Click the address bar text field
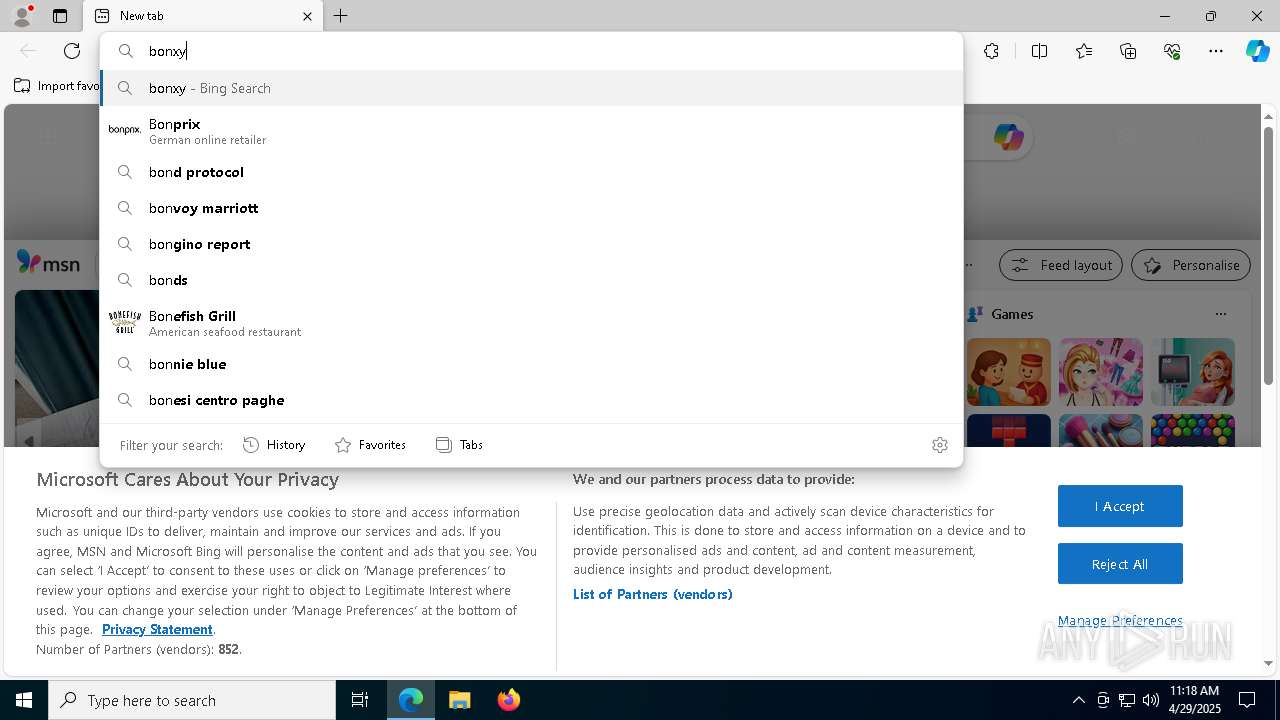The width and height of the screenshot is (1280, 720). coord(531,51)
